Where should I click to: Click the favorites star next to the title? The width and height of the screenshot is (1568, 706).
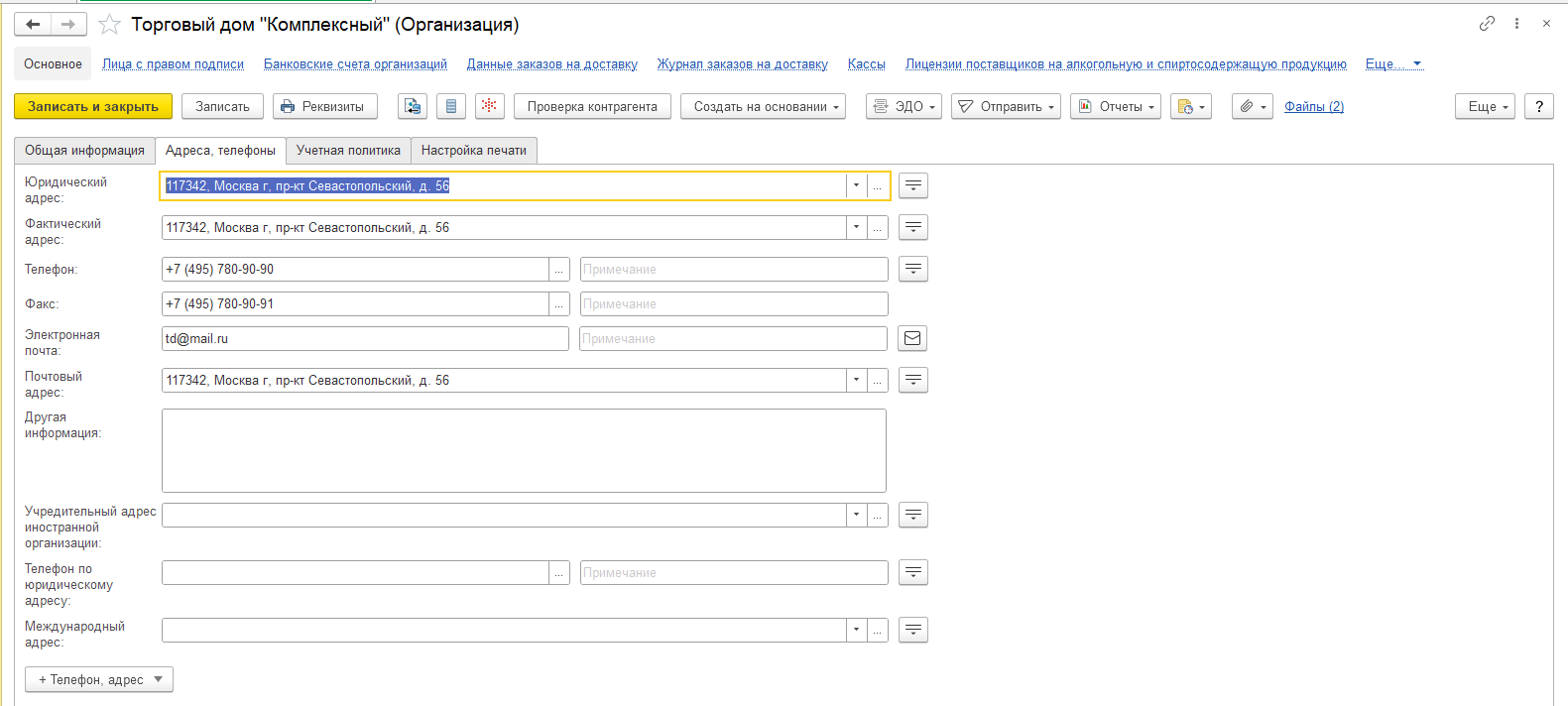(x=109, y=25)
